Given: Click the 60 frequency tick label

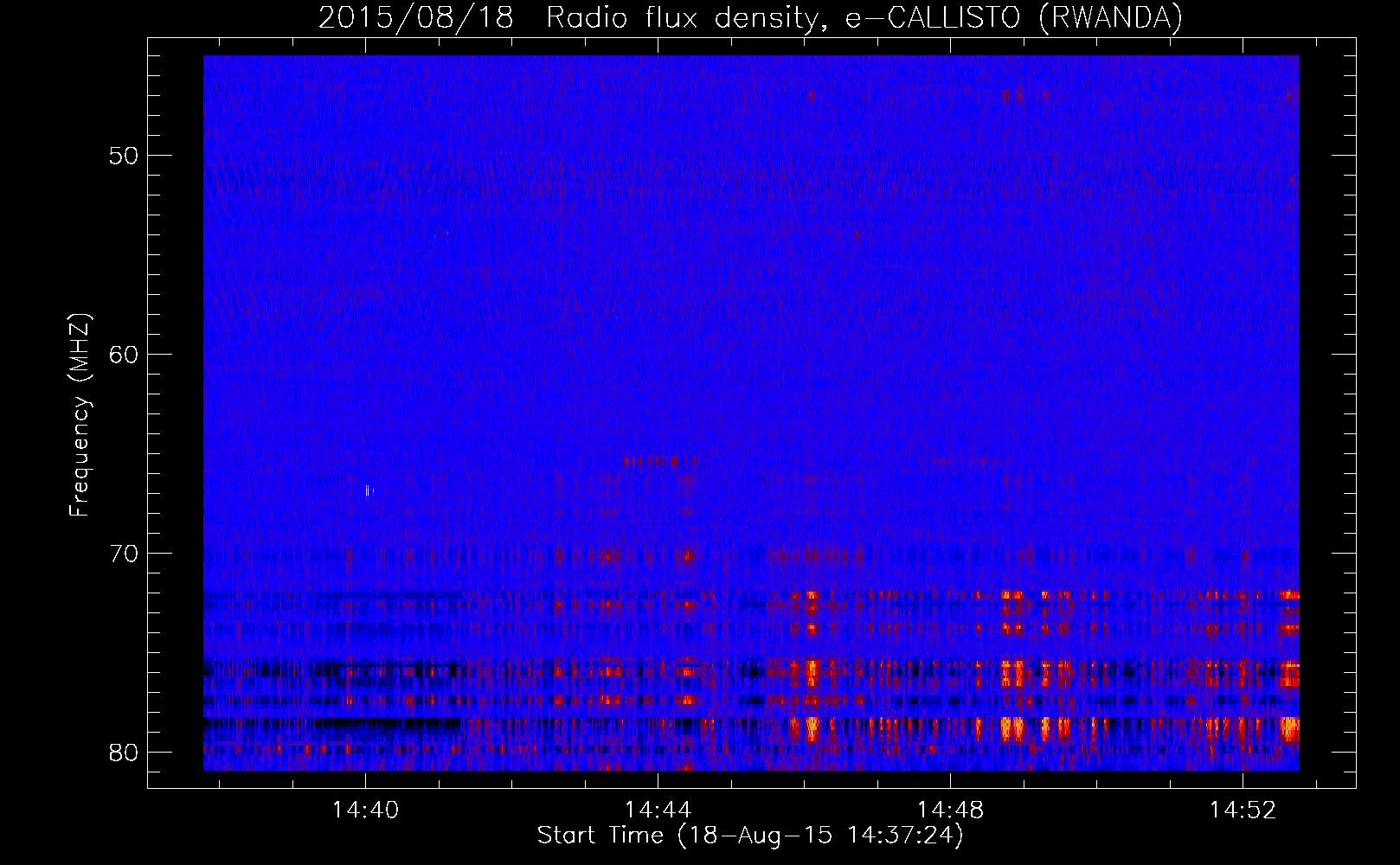Looking at the screenshot, I should pyautogui.click(x=124, y=355).
